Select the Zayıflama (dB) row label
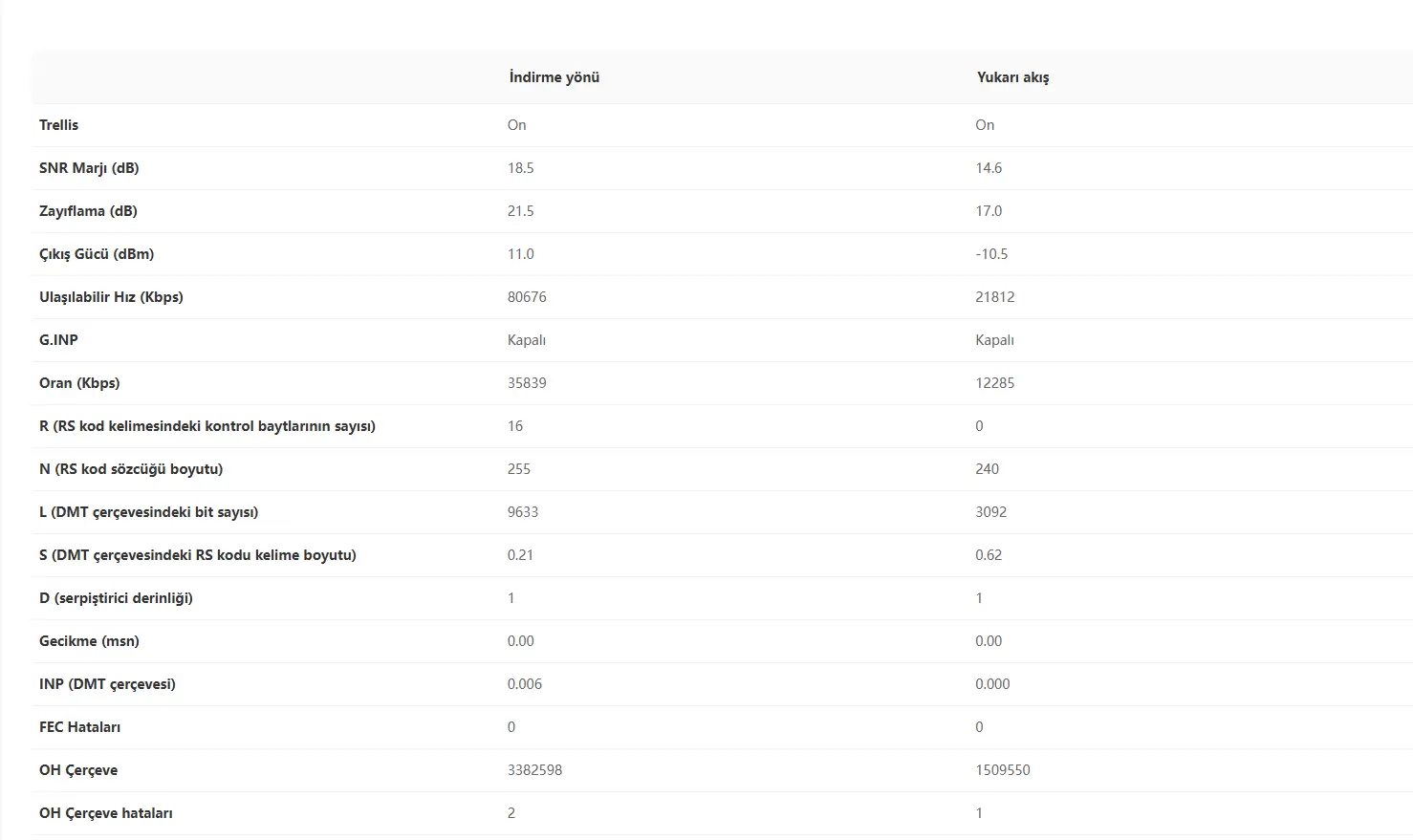The width and height of the screenshot is (1413, 840). tap(88, 211)
